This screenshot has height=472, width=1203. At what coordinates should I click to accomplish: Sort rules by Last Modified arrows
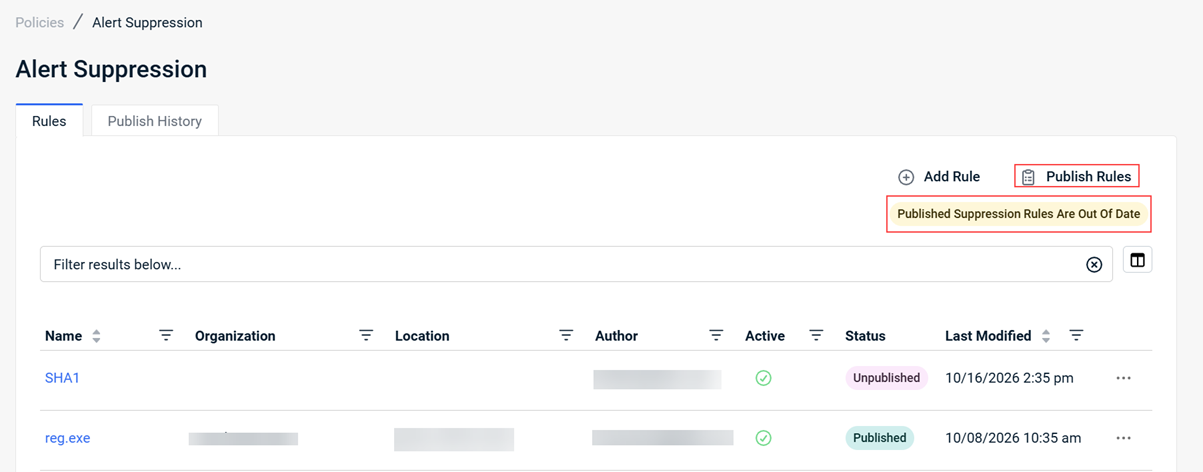point(1046,336)
